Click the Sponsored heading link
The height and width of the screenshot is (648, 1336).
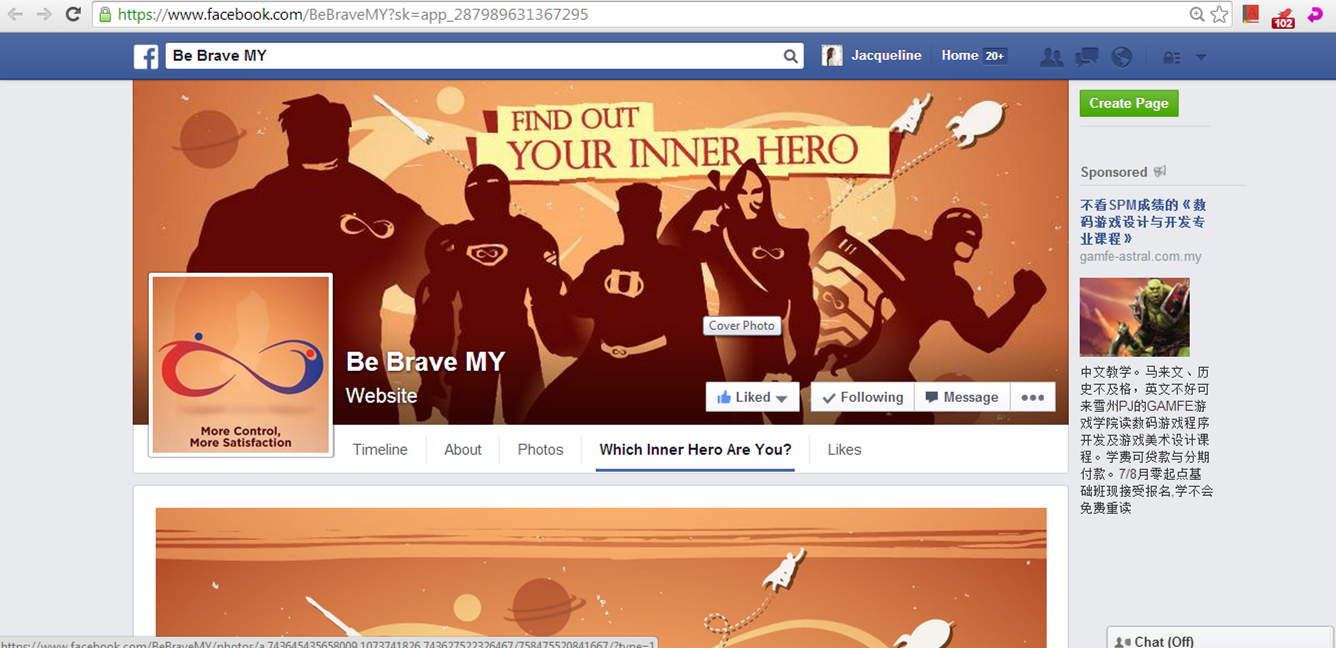click(1114, 172)
